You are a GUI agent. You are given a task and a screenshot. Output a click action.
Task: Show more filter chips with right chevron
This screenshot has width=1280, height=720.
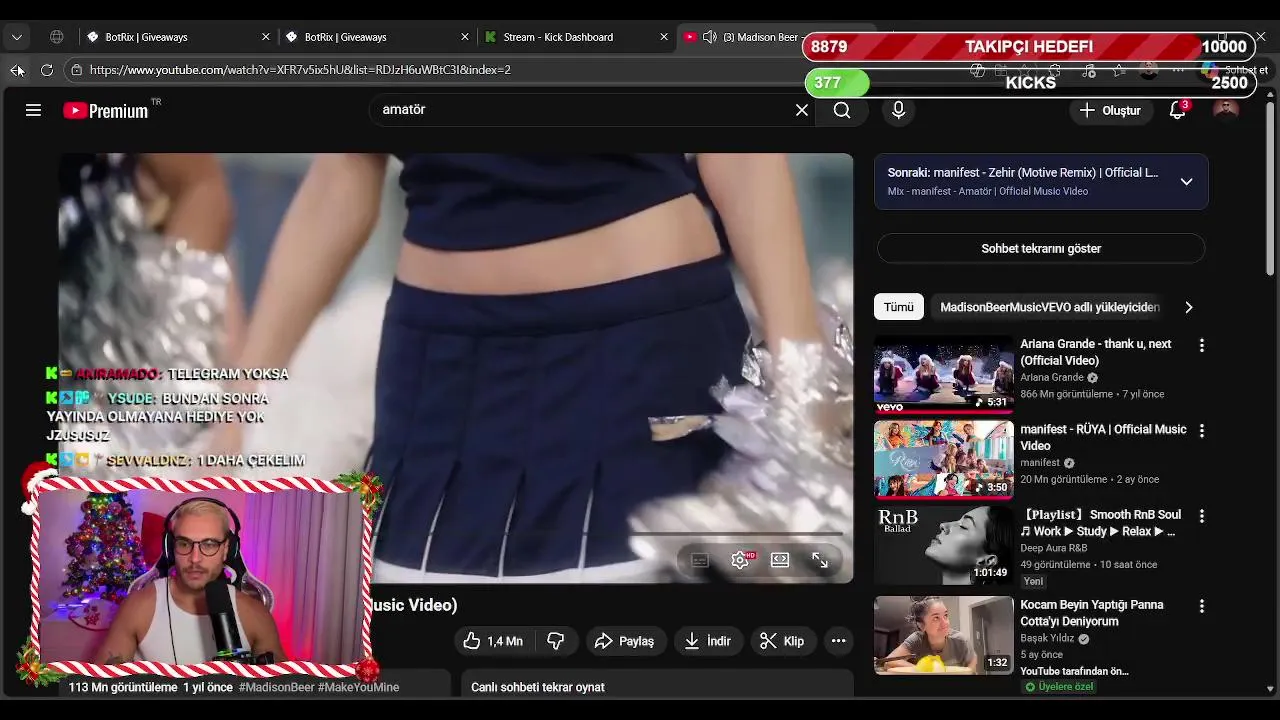pos(1188,307)
